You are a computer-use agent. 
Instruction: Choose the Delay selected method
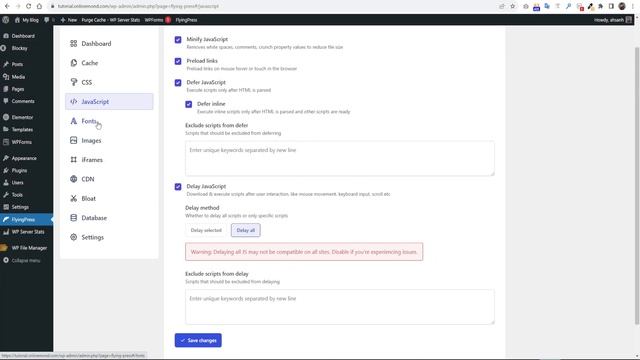pos(206,230)
